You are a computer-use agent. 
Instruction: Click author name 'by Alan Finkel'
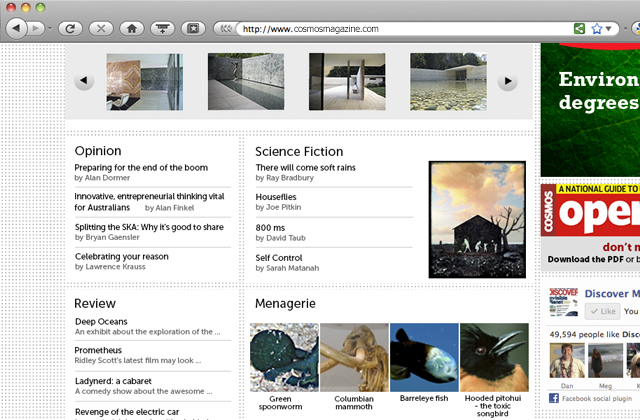click(x=169, y=208)
